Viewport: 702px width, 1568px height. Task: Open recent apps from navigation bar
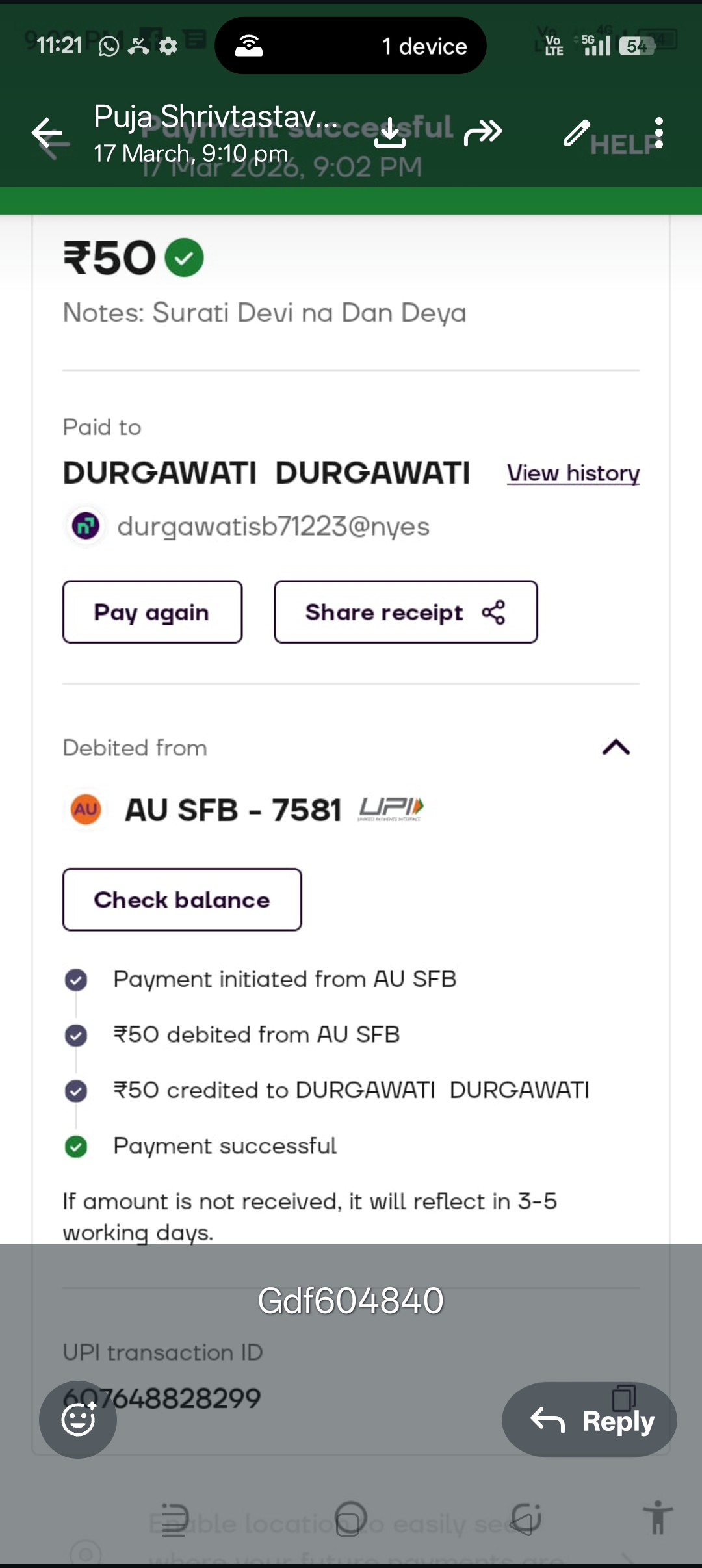click(174, 1519)
